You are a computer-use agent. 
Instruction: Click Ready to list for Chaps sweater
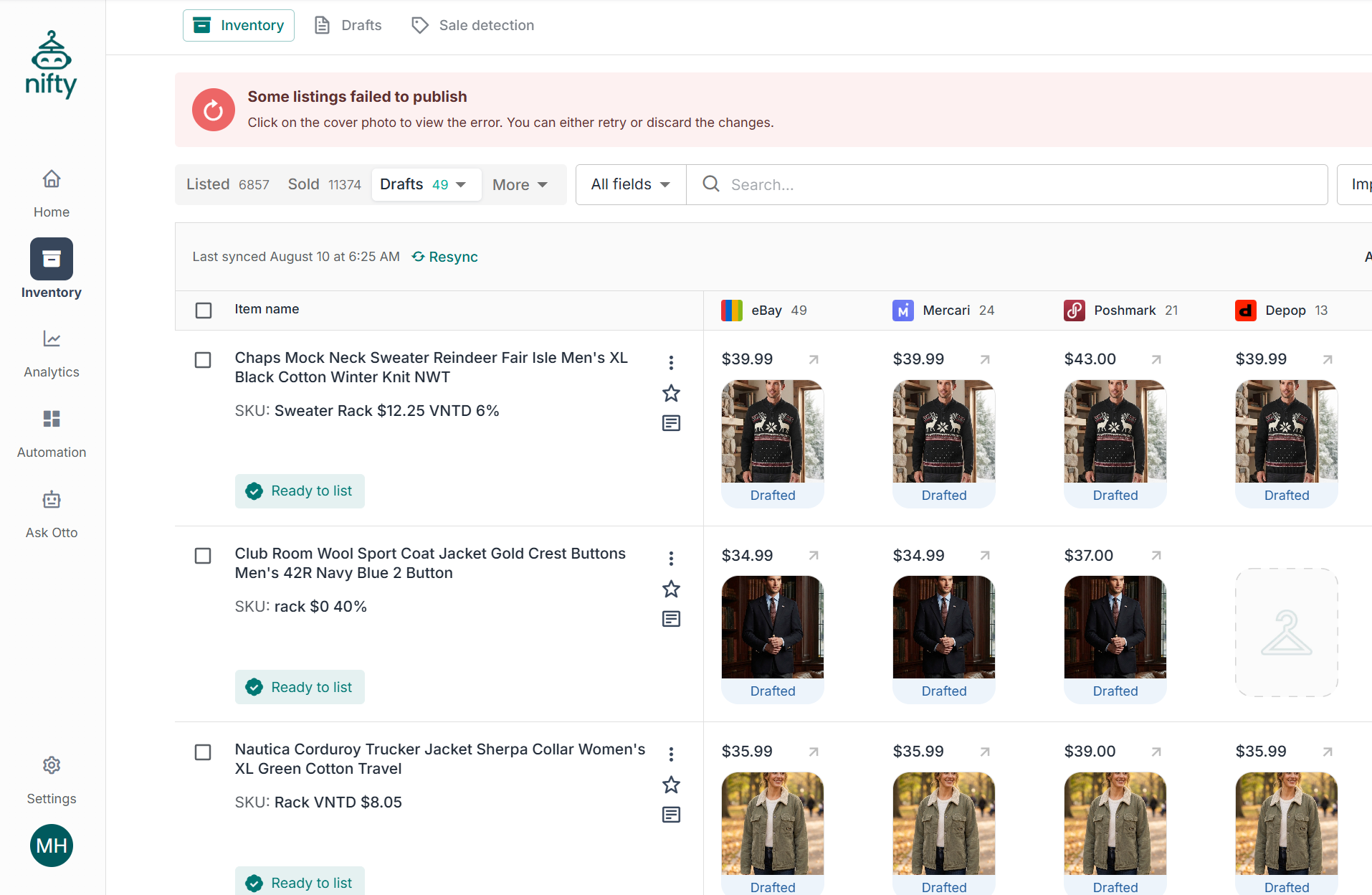[300, 491]
